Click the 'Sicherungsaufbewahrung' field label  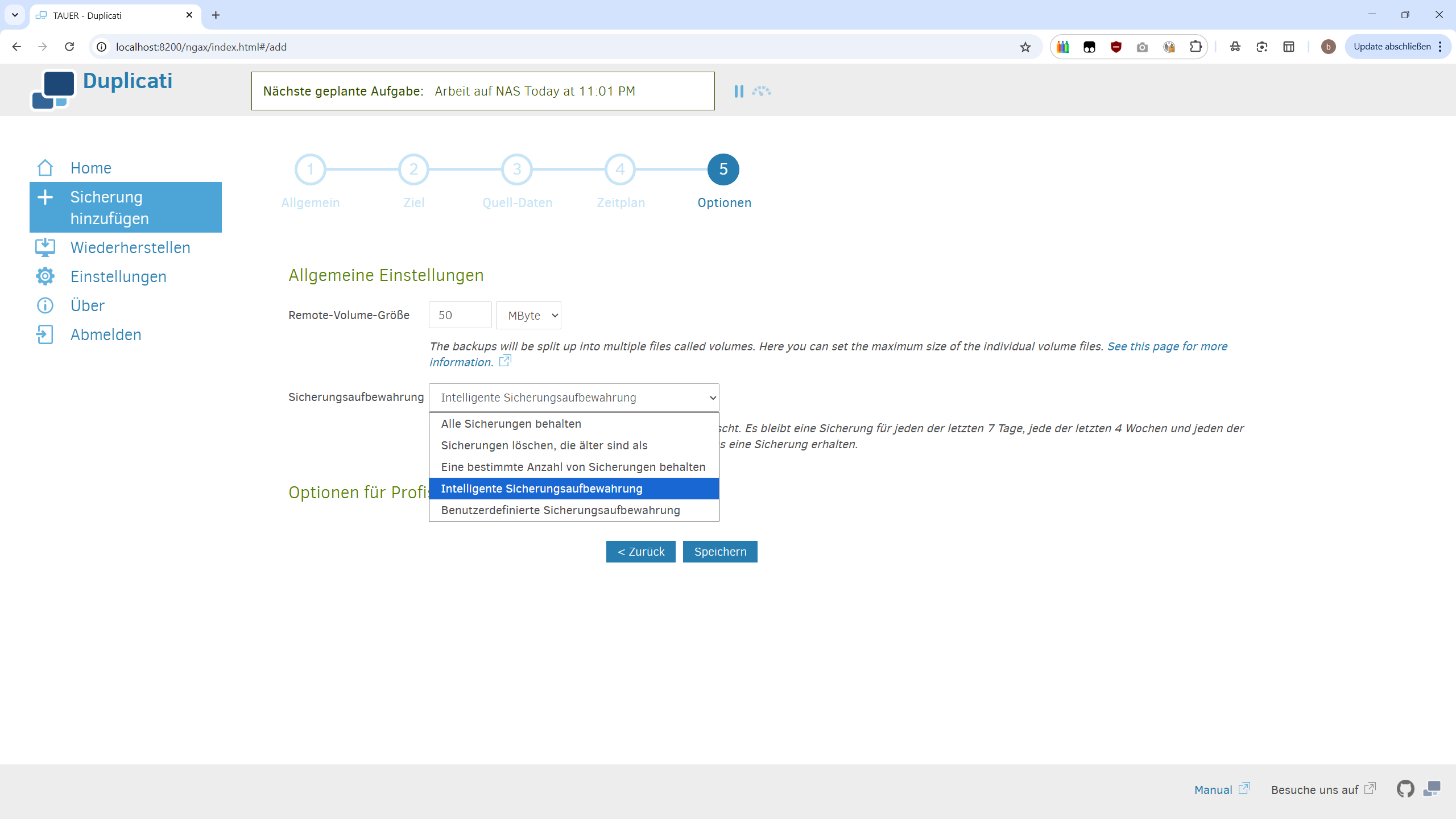tap(356, 397)
